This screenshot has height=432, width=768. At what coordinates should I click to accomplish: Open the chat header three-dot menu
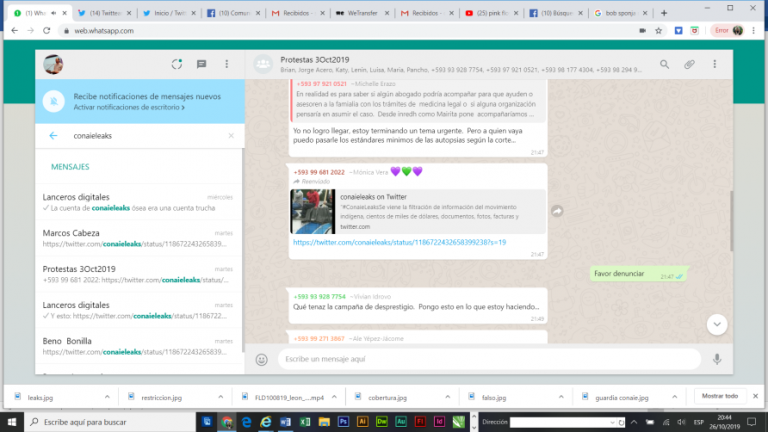[x=714, y=65]
